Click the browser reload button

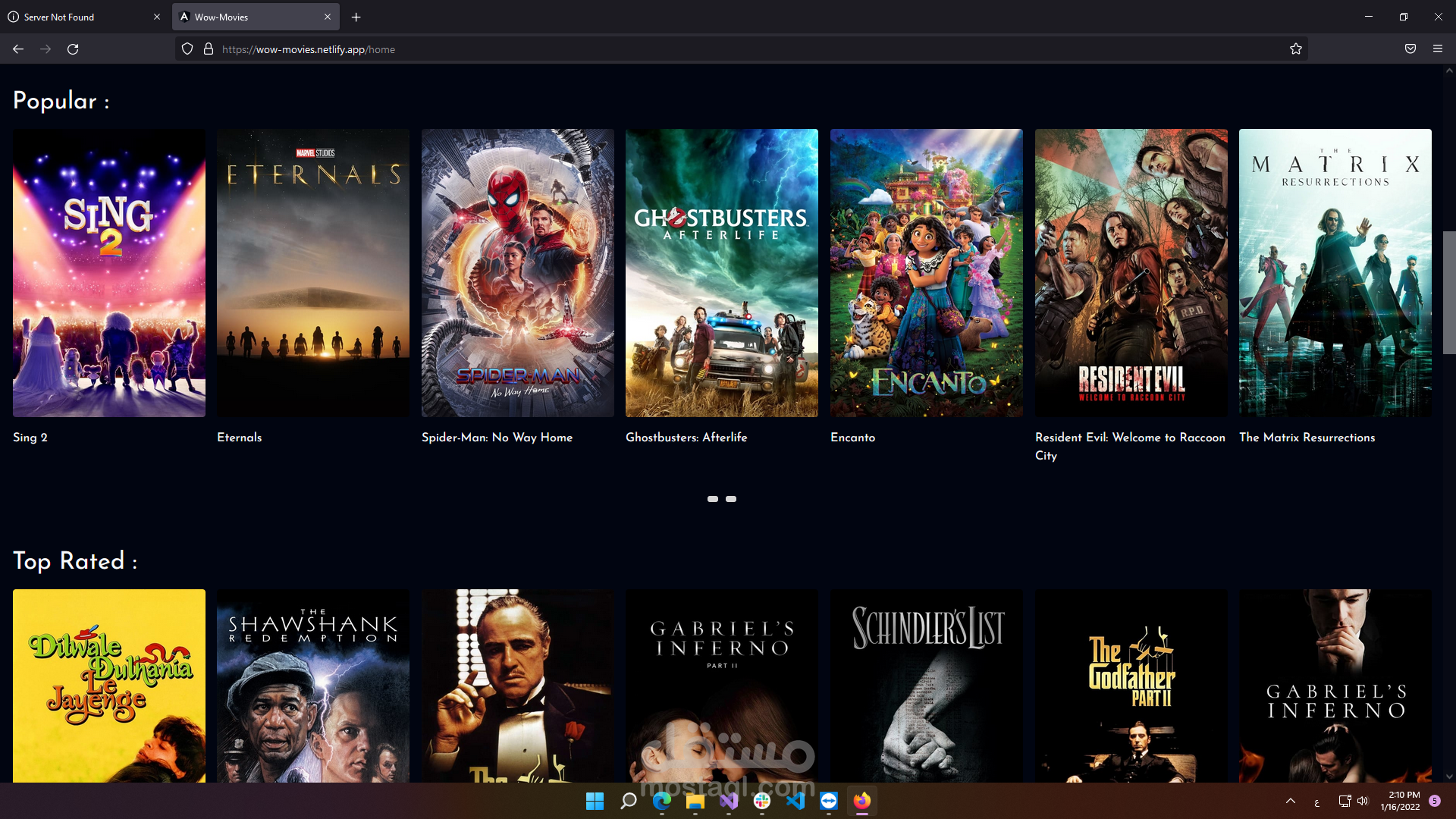click(73, 49)
